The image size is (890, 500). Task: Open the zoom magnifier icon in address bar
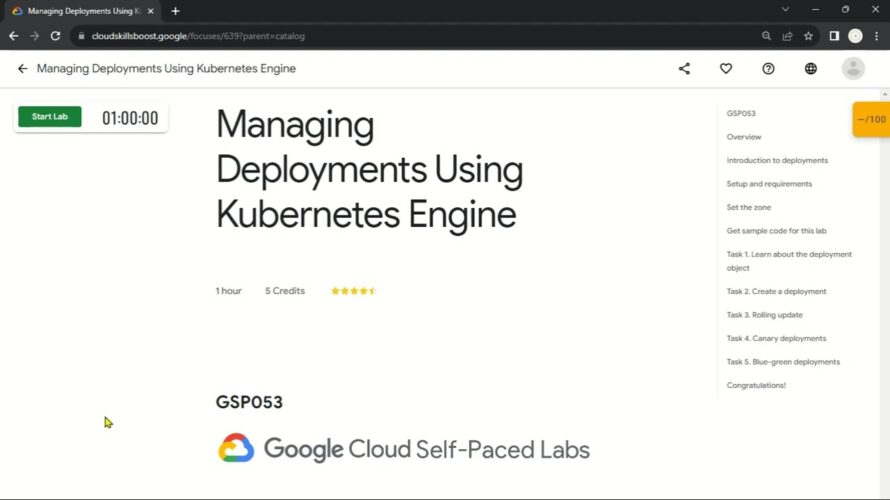766,36
